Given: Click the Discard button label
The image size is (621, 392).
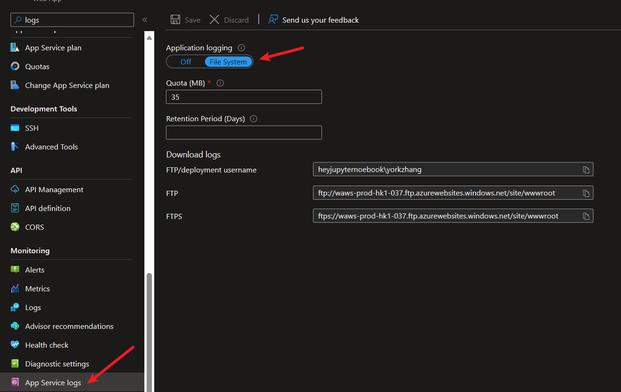Looking at the screenshot, I should pos(236,20).
